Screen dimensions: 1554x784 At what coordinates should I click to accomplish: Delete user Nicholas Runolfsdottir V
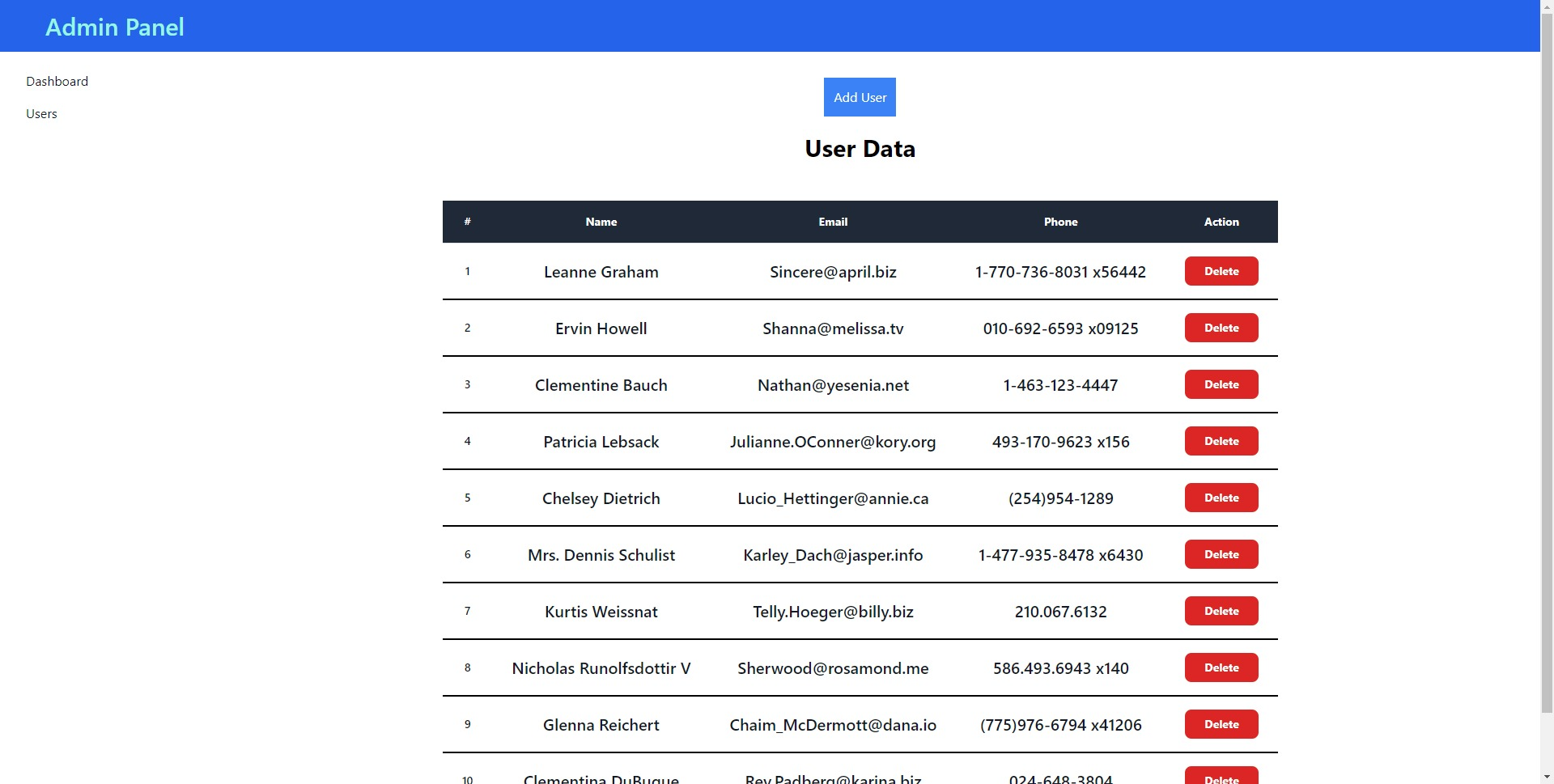pos(1221,667)
